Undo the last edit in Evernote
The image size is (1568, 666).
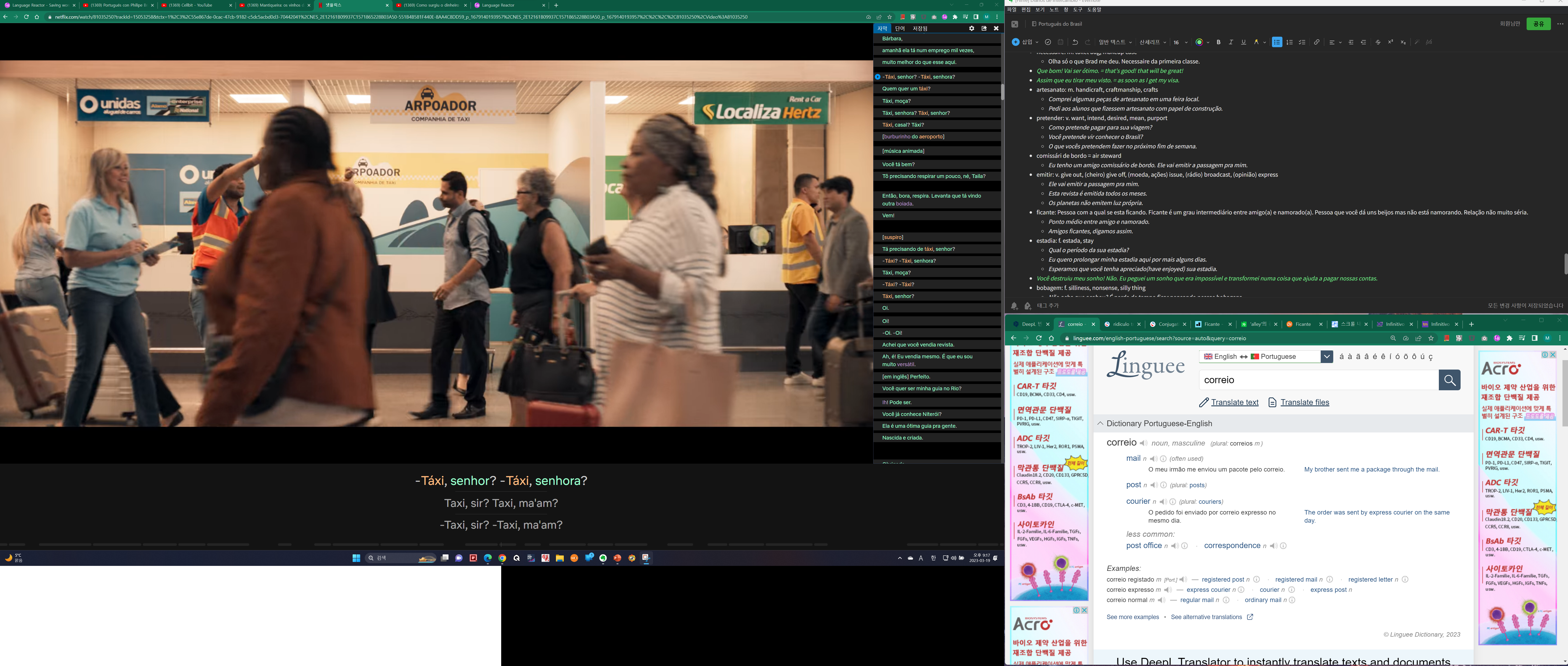point(1075,42)
